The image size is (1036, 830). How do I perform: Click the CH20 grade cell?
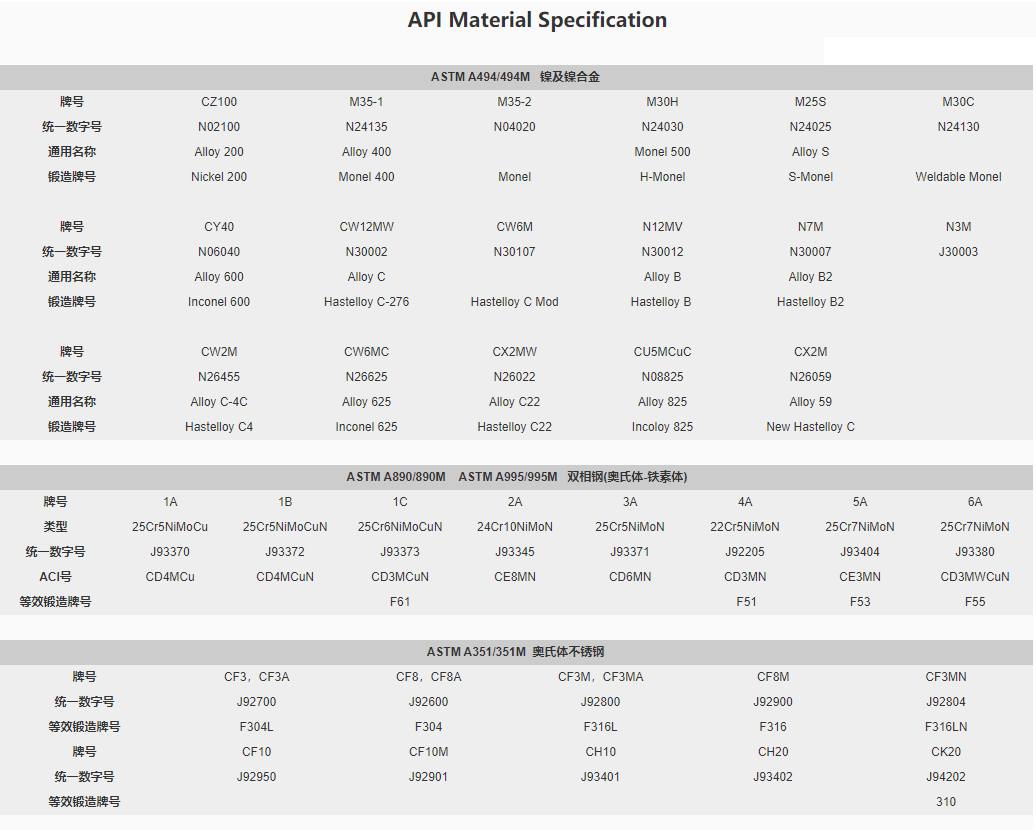click(773, 752)
